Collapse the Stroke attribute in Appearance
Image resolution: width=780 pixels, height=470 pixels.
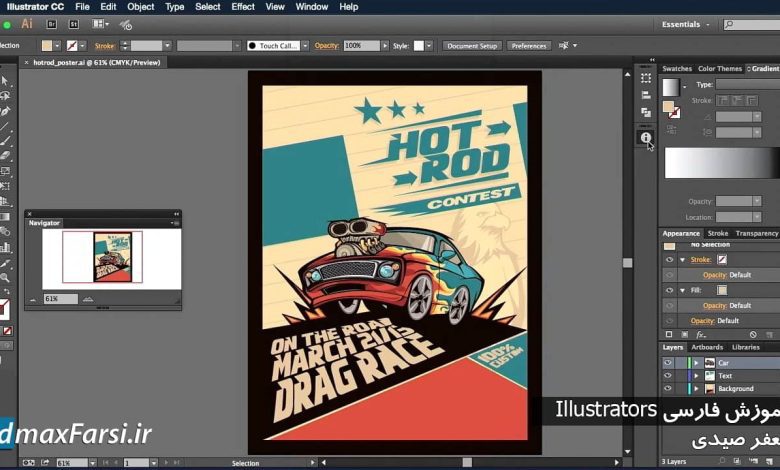click(682, 260)
